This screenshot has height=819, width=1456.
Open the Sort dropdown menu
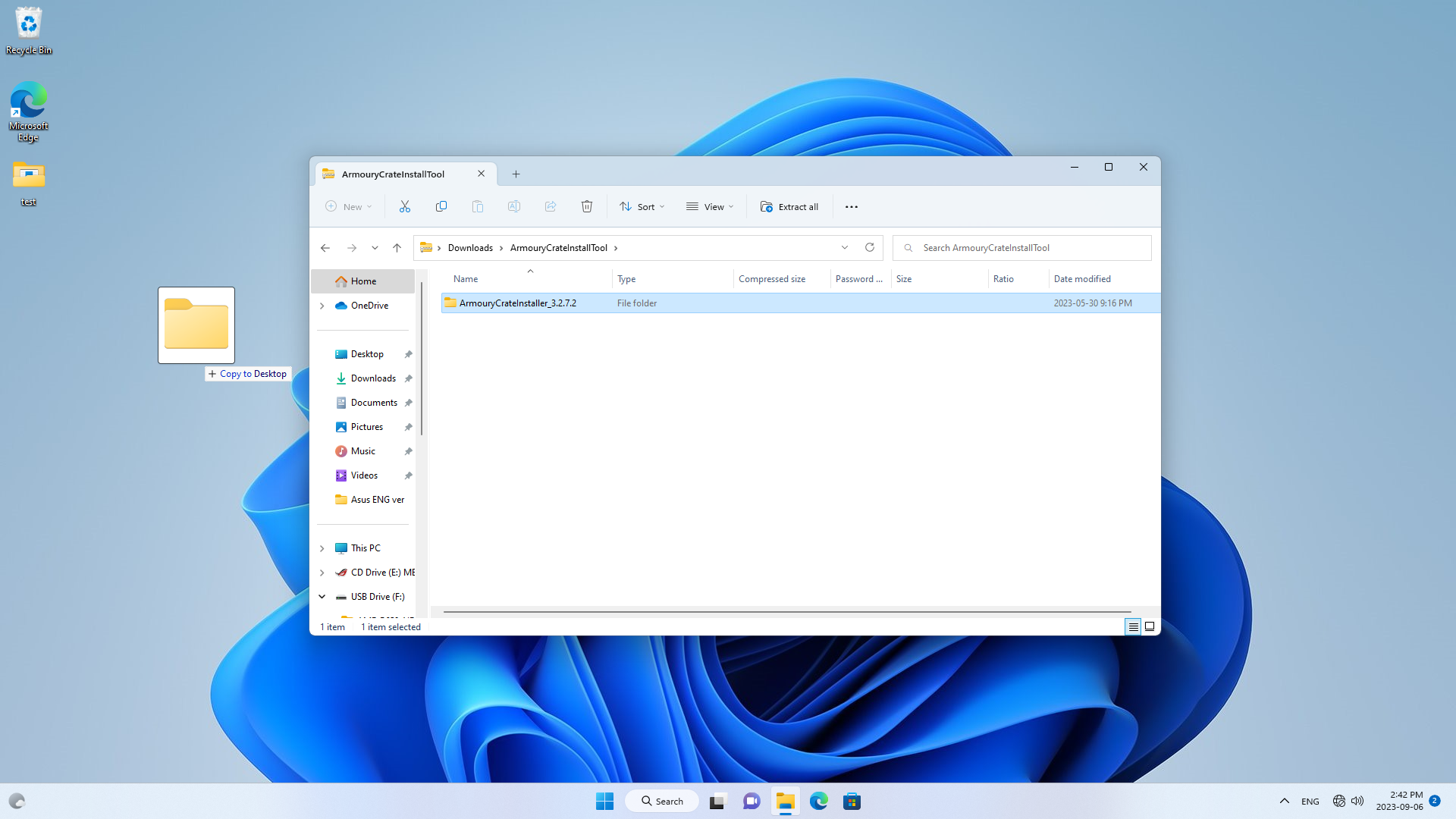click(641, 206)
